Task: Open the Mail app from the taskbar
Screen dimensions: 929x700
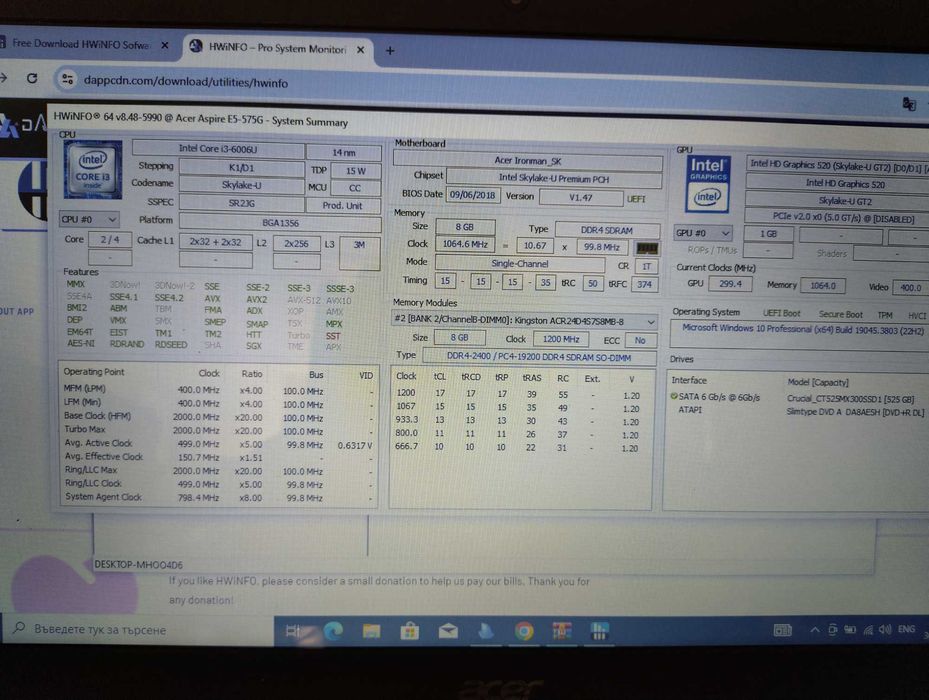Action: [x=448, y=632]
